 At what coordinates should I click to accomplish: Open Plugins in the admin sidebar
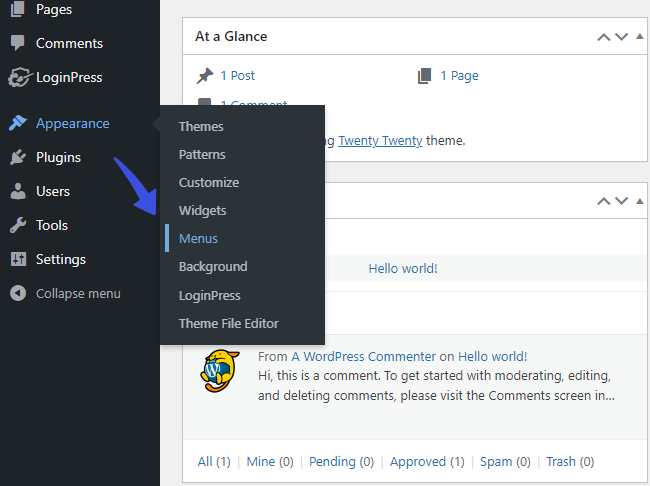[58, 157]
